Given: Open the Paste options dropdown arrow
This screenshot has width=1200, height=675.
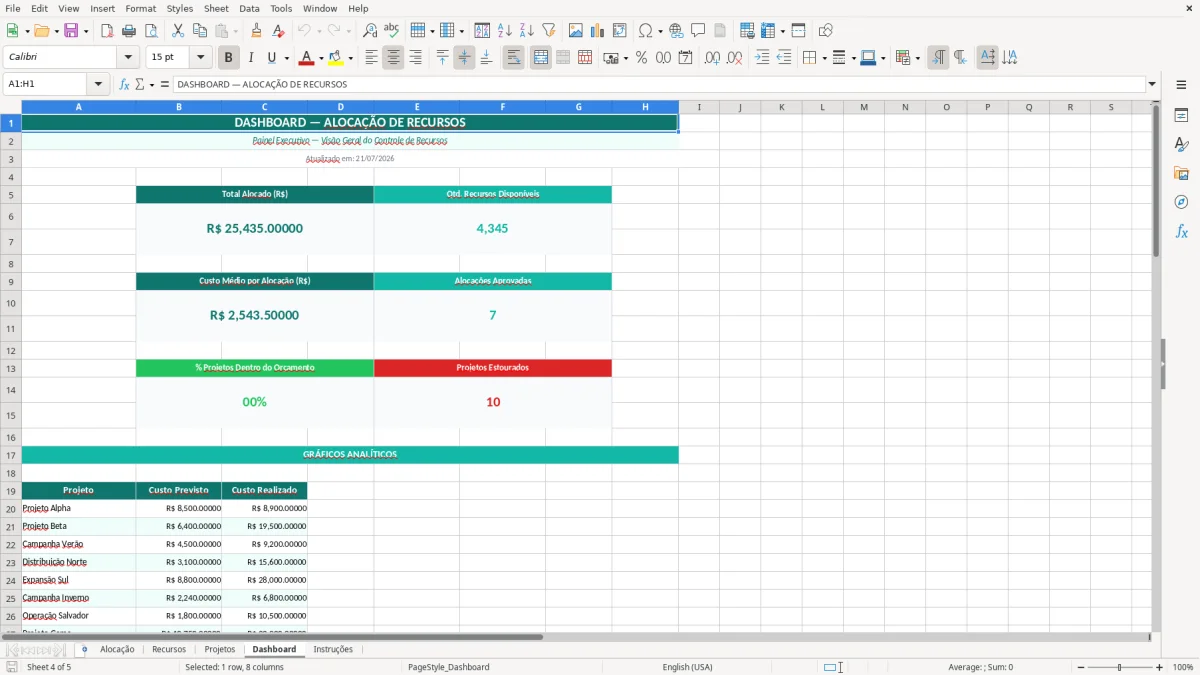Looking at the screenshot, I should [x=235, y=31].
